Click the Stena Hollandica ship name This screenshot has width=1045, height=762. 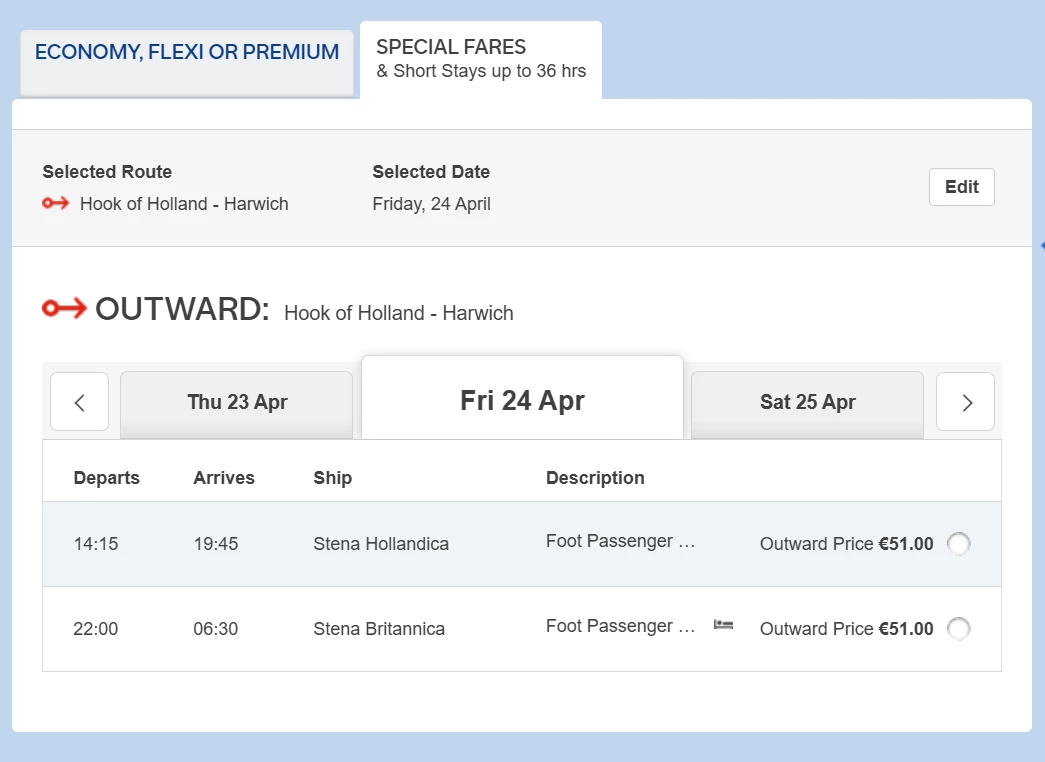[381, 544]
